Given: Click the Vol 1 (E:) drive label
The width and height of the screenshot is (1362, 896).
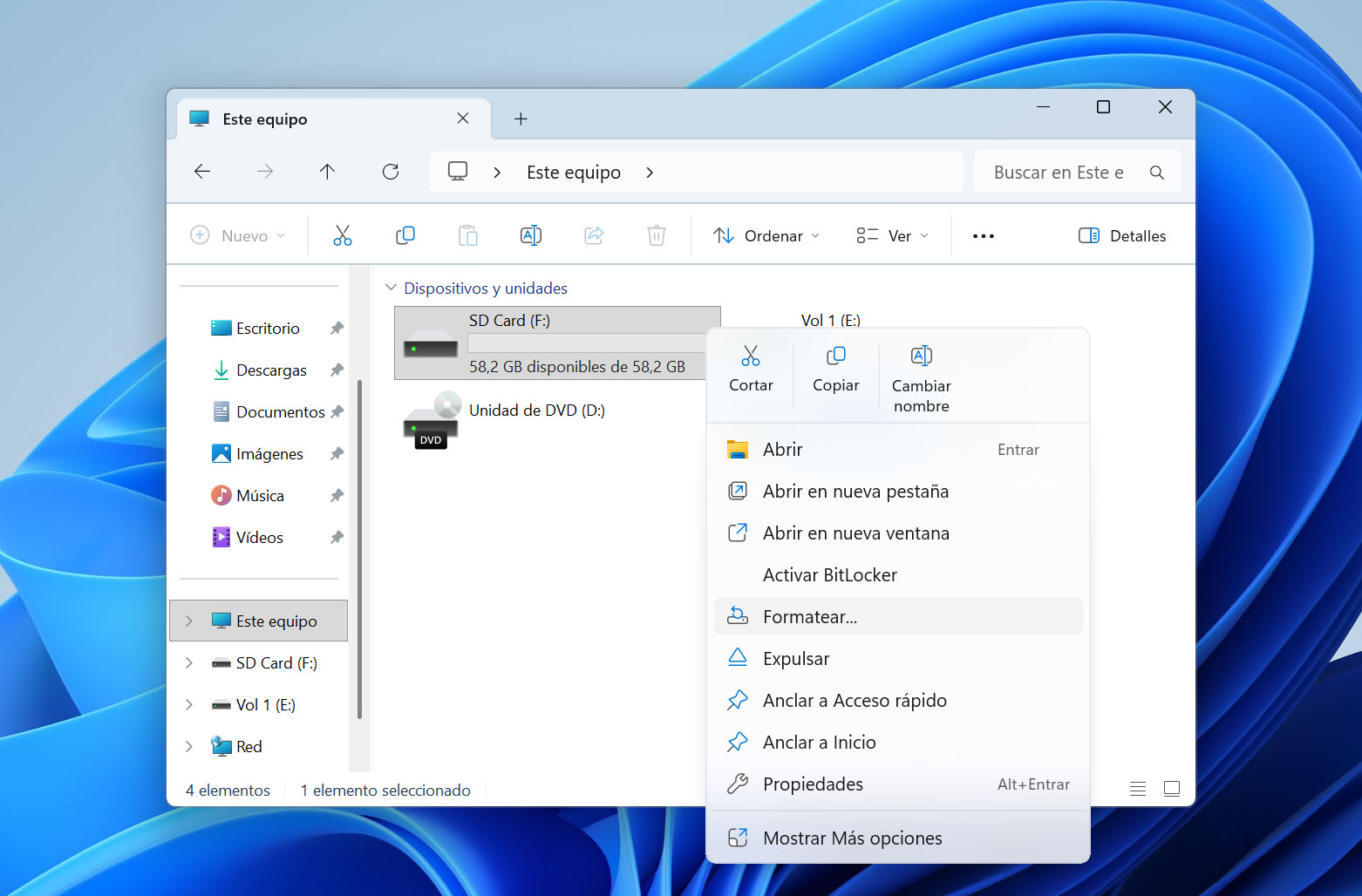Looking at the screenshot, I should pos(831,321).
